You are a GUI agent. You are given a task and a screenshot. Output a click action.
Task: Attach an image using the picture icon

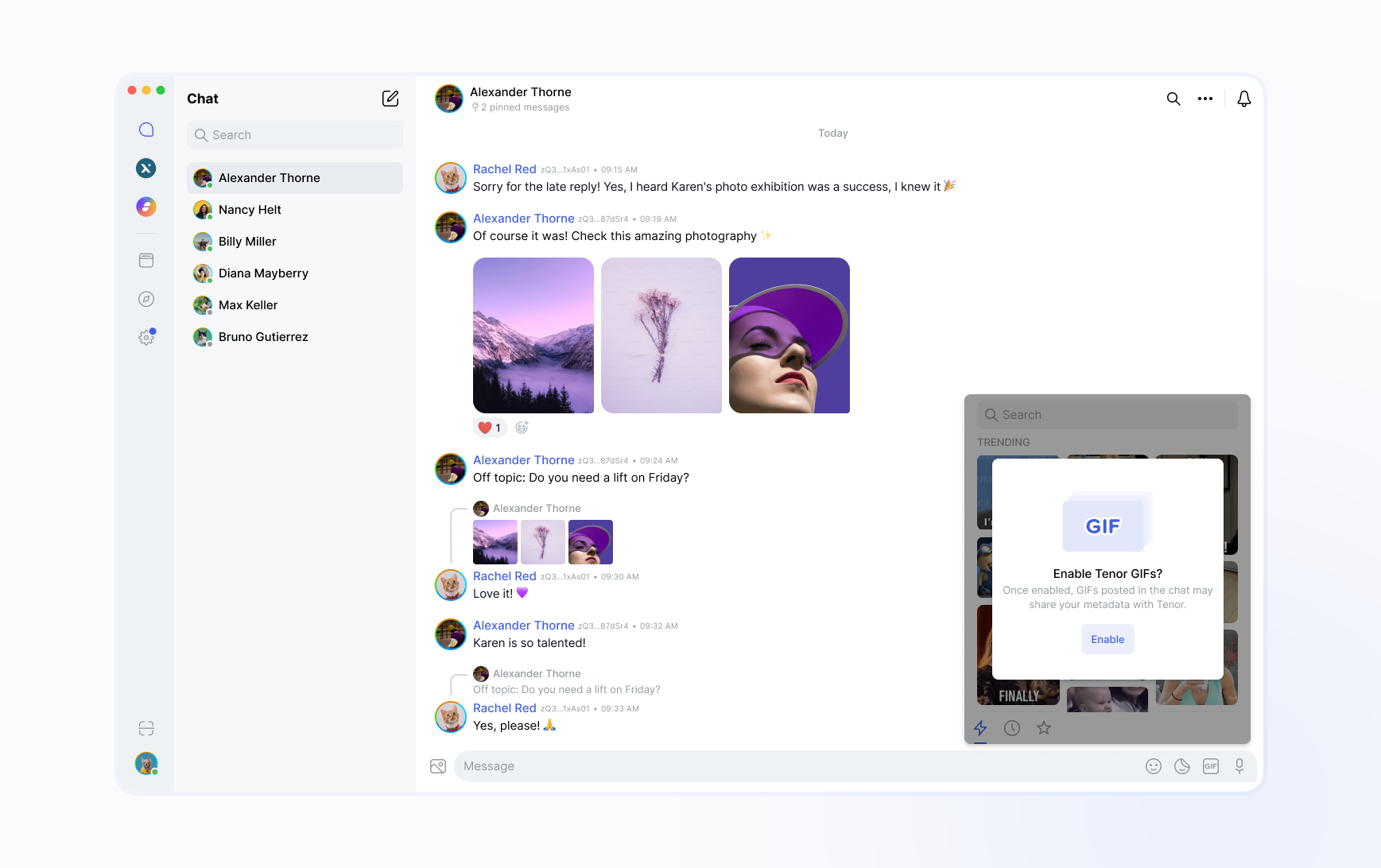point(438,766)
